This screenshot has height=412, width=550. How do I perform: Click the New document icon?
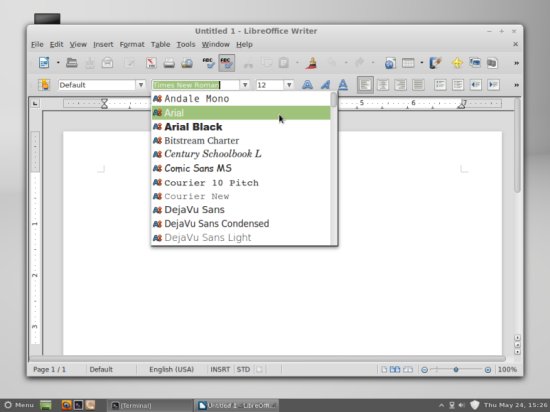[44, 63]
